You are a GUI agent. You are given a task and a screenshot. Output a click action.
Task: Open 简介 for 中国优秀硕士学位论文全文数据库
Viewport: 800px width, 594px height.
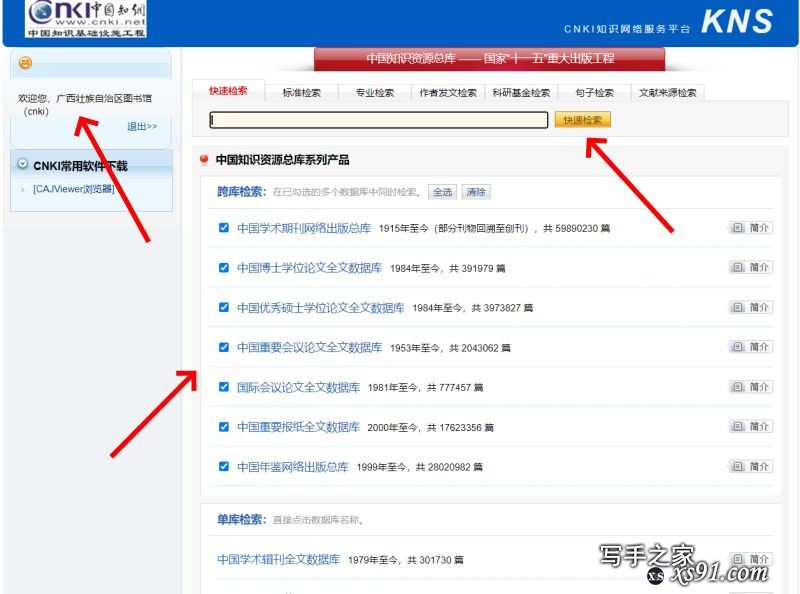tap(751, 307)
